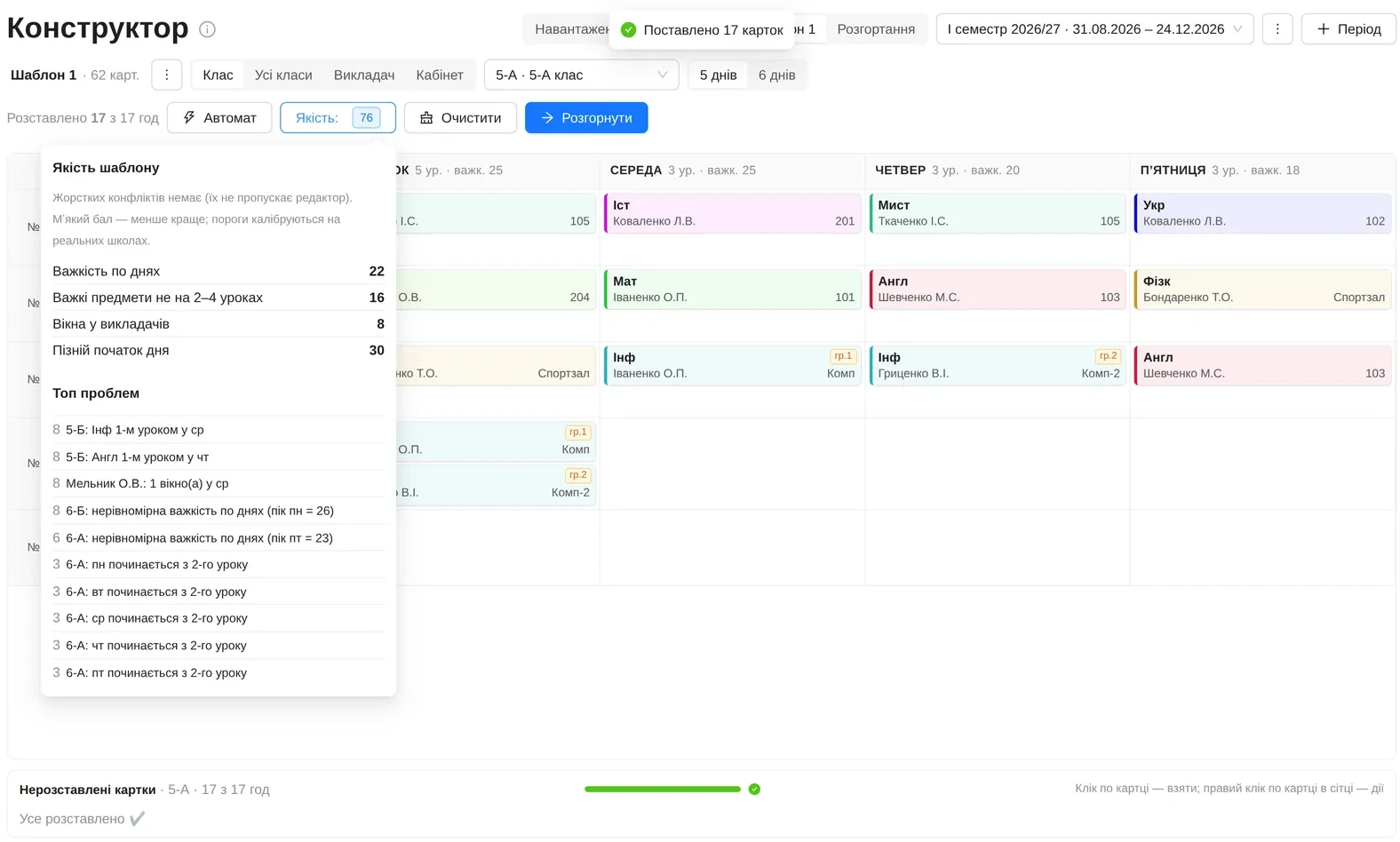The image size is (1400, 842).
Task: Collapse the Якість: 76 quality popover
Action: click(x=338, y=118)
